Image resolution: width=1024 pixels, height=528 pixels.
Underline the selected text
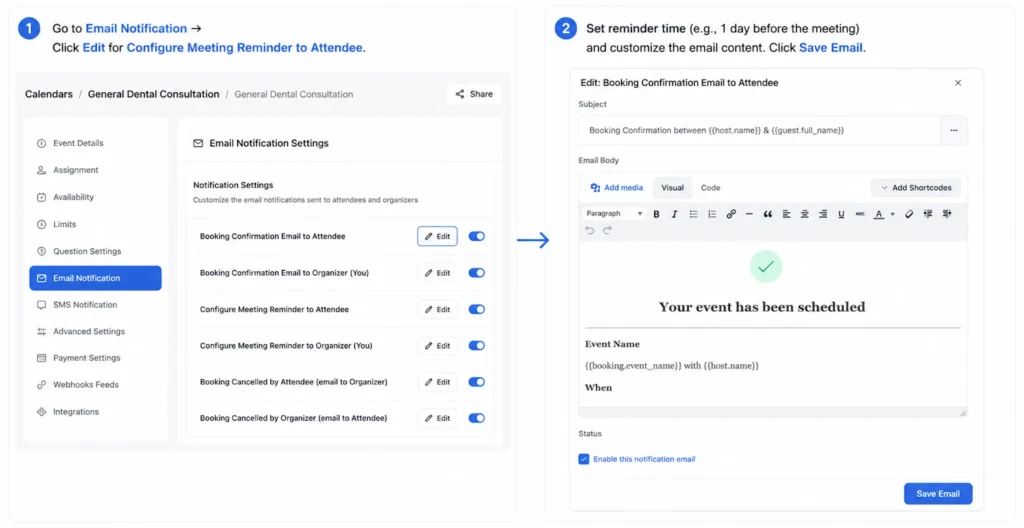point(841,214)
